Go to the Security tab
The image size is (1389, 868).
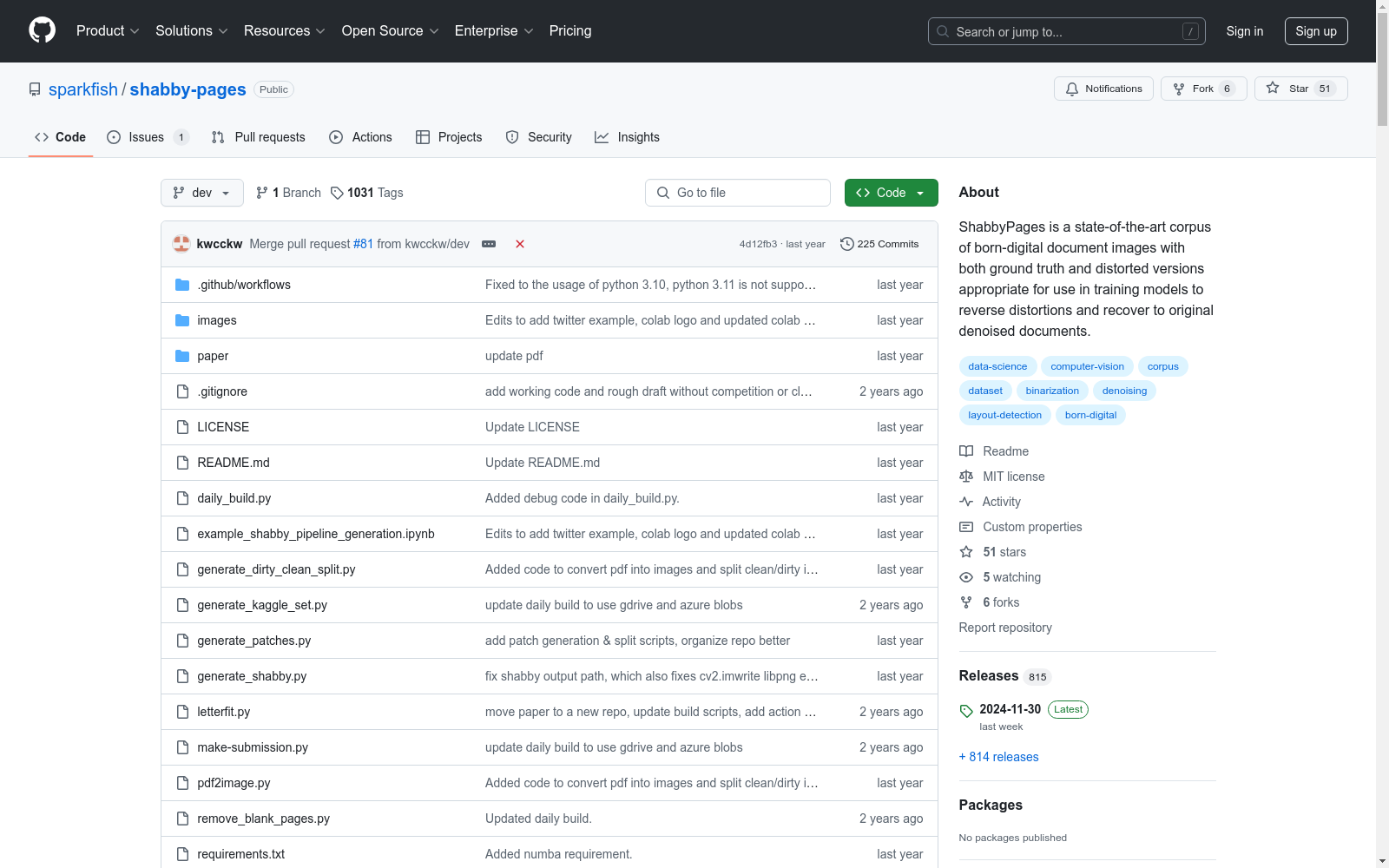click(538, 137)
